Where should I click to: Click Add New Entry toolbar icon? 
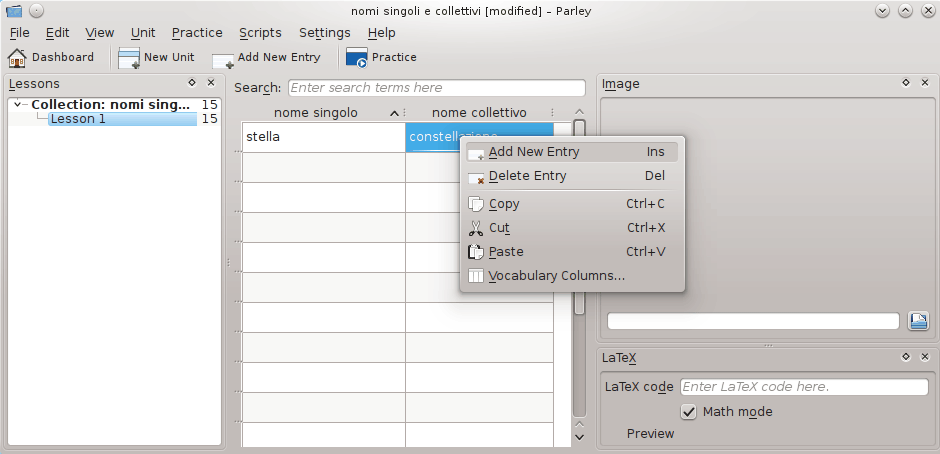pos(223,58)
